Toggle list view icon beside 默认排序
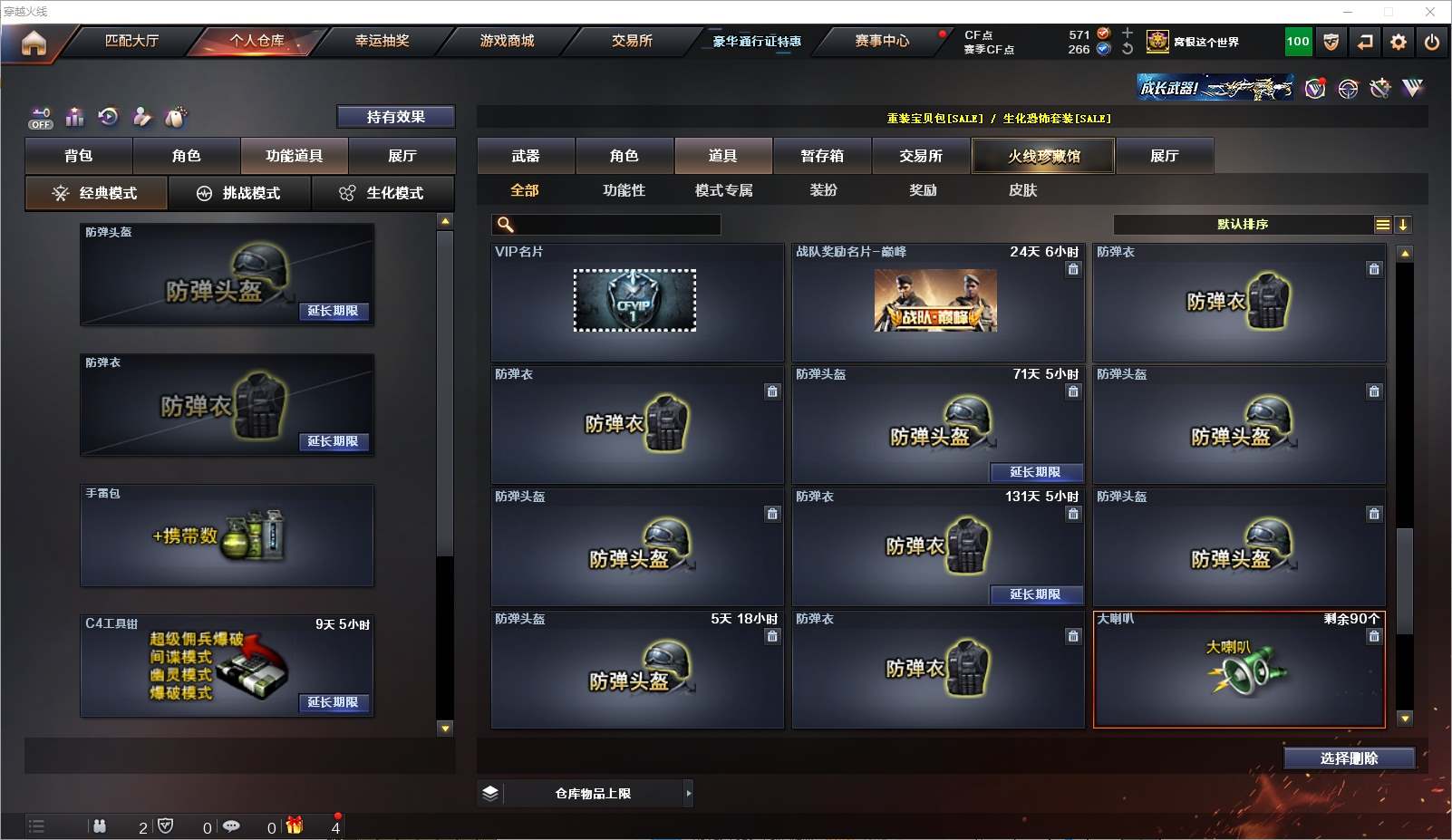This screenshot has height=840, width=1452. [x=1382, y=225]
